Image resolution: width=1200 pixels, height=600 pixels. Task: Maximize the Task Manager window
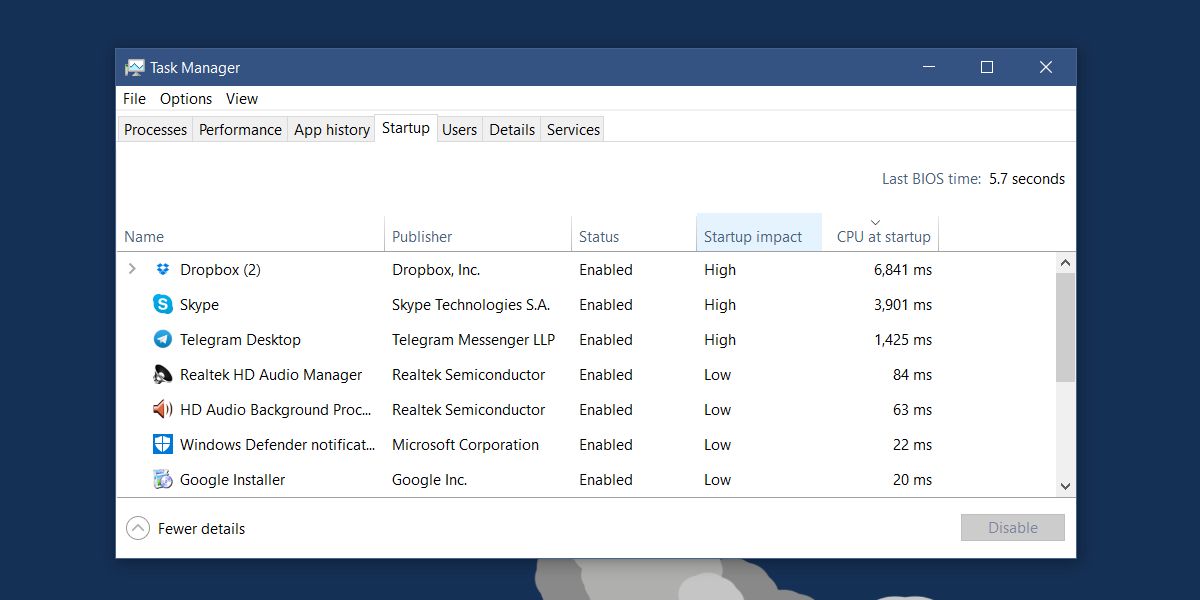click(x=987, y=68)
